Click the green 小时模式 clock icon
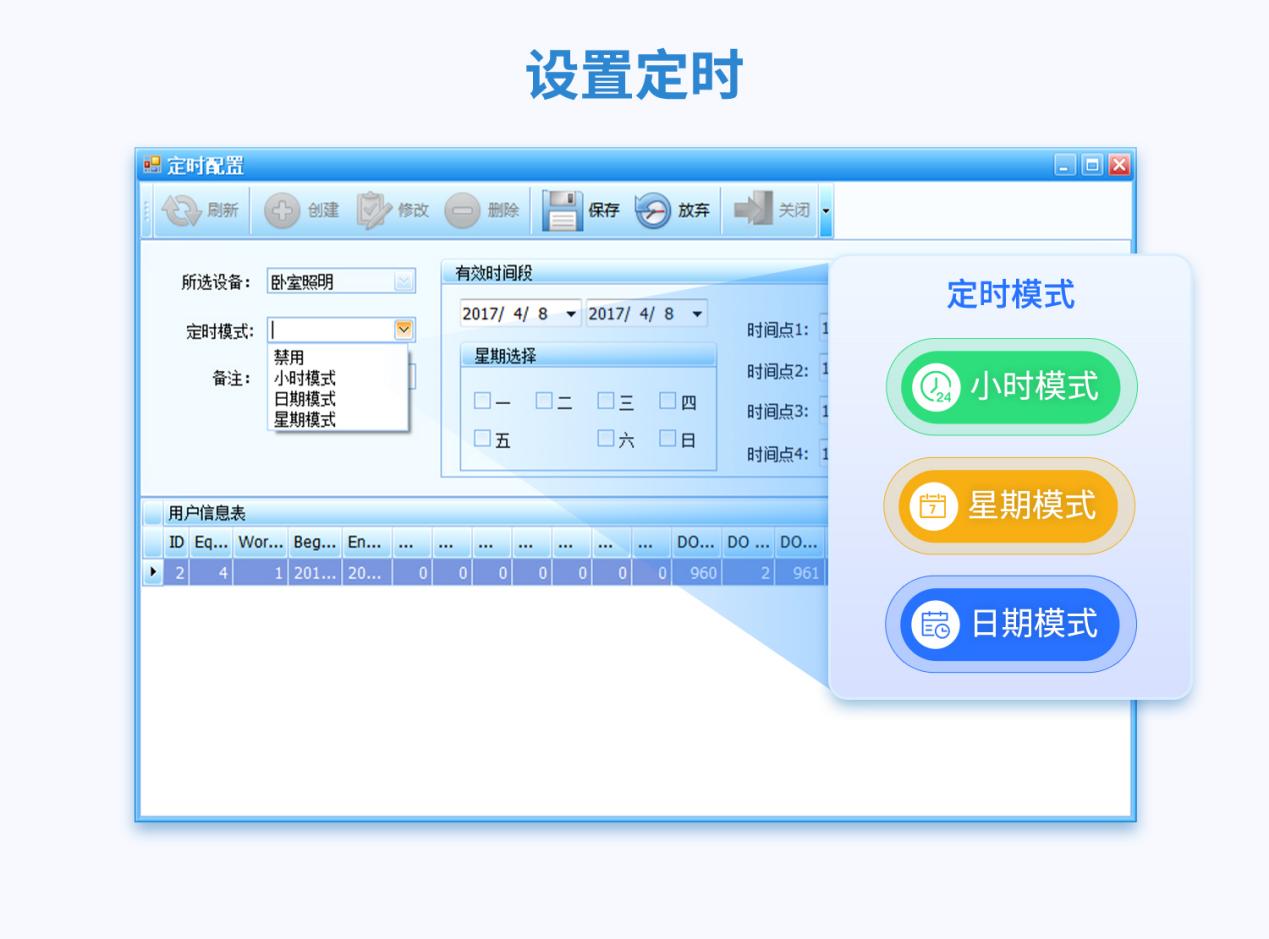 (x=937, y=387)
